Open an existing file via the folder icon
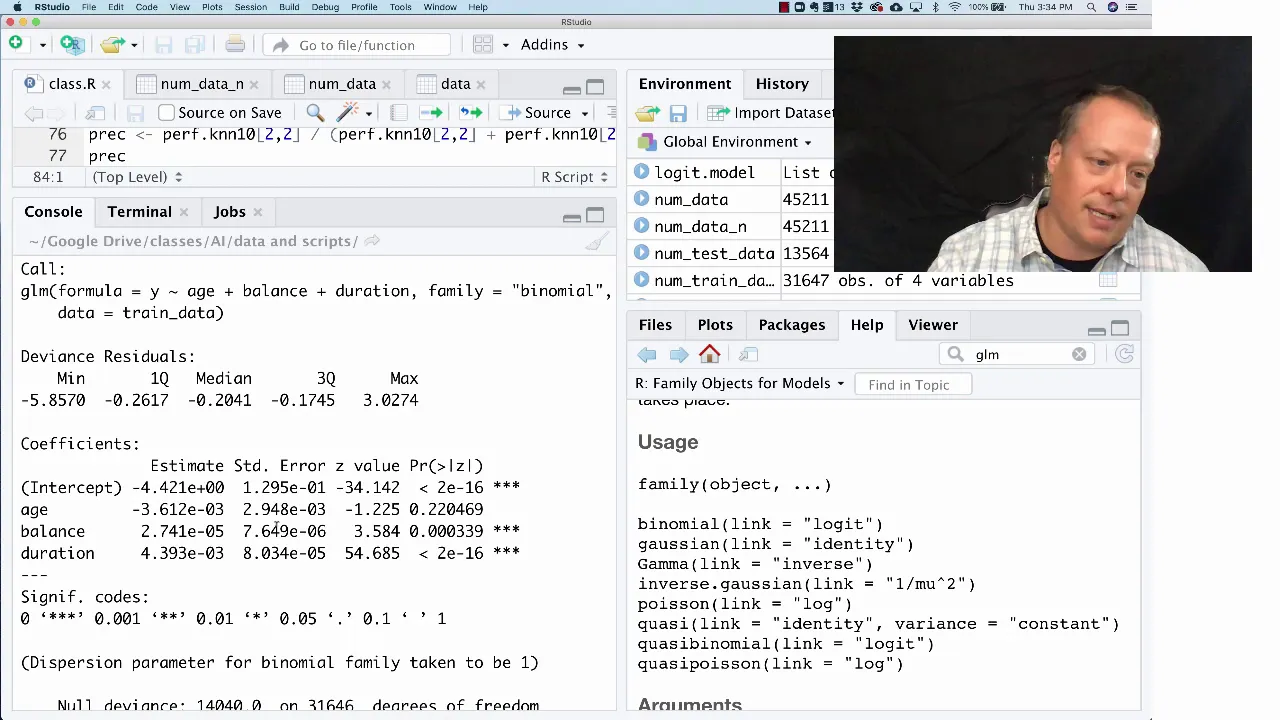This screenshot has height=720, width=1280. 111,44
